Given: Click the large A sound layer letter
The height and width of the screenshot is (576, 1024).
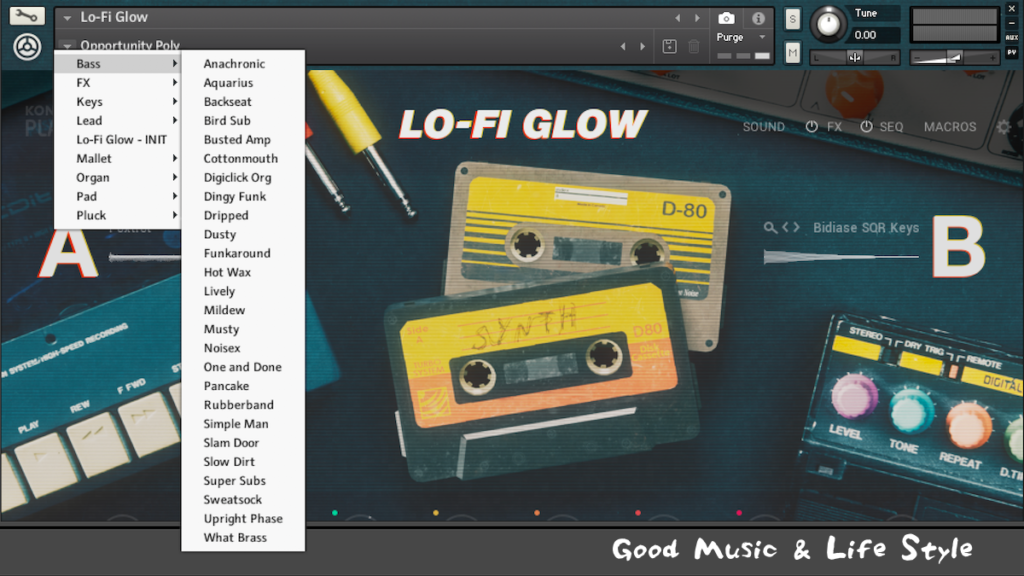Looking at the screenshot, I should point(68,253).
